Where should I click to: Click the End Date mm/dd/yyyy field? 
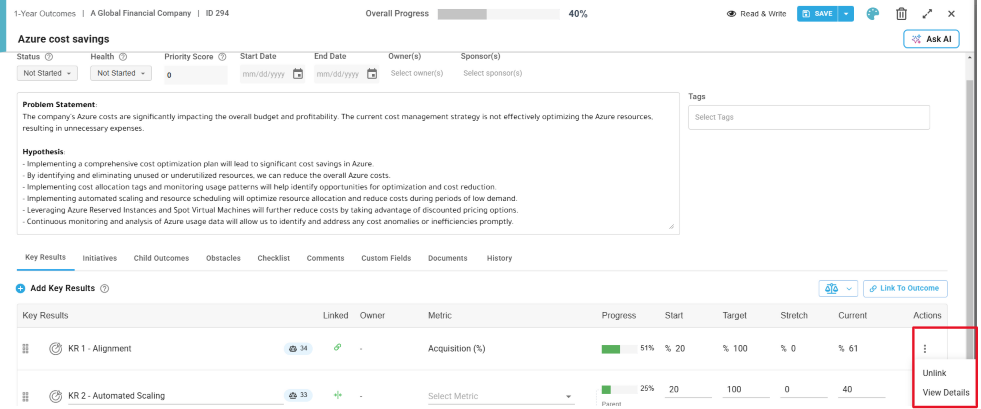coord(340,74)
